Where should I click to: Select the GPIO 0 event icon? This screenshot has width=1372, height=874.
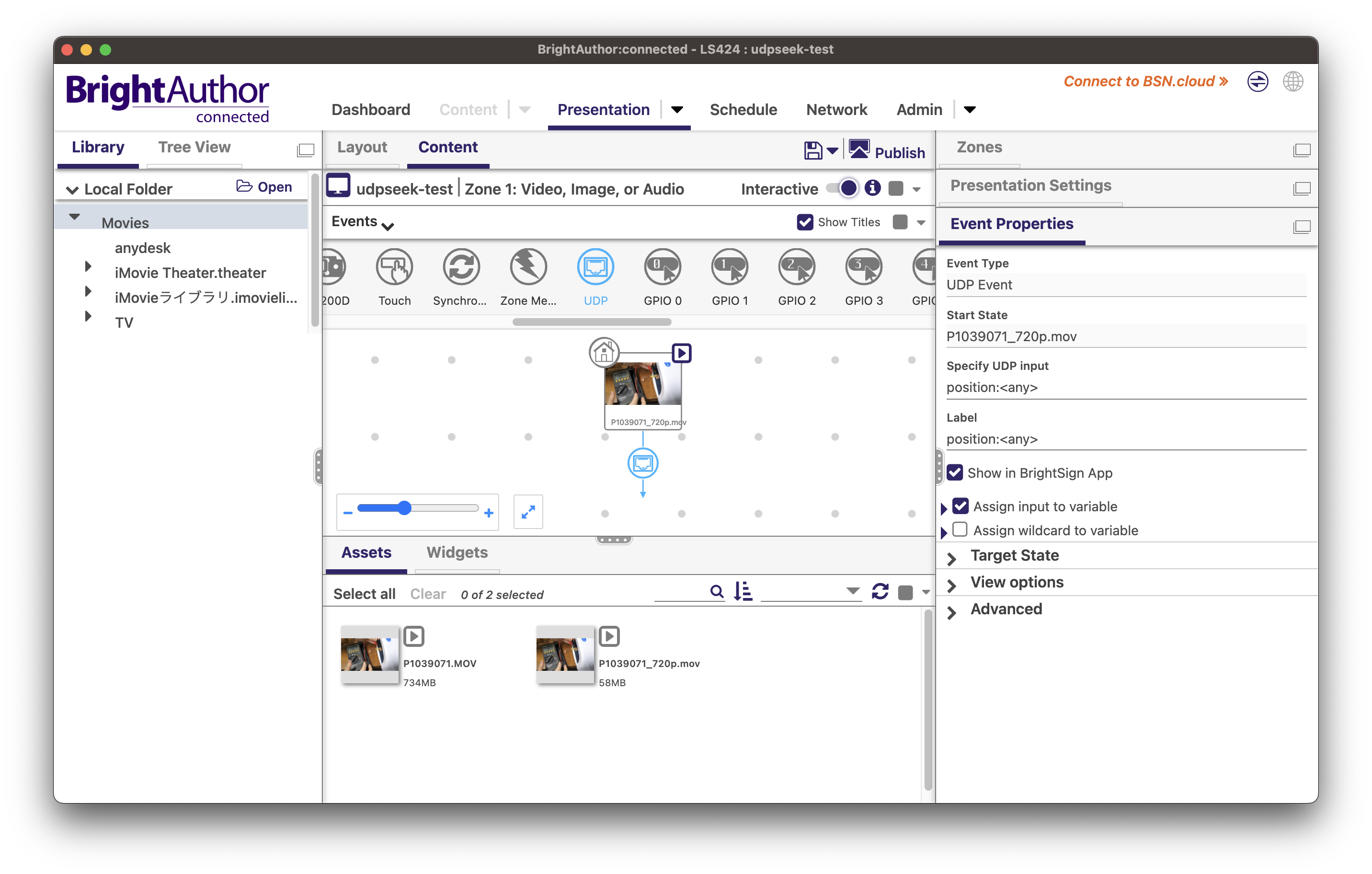pyautogui.click(x=662, y=267)
